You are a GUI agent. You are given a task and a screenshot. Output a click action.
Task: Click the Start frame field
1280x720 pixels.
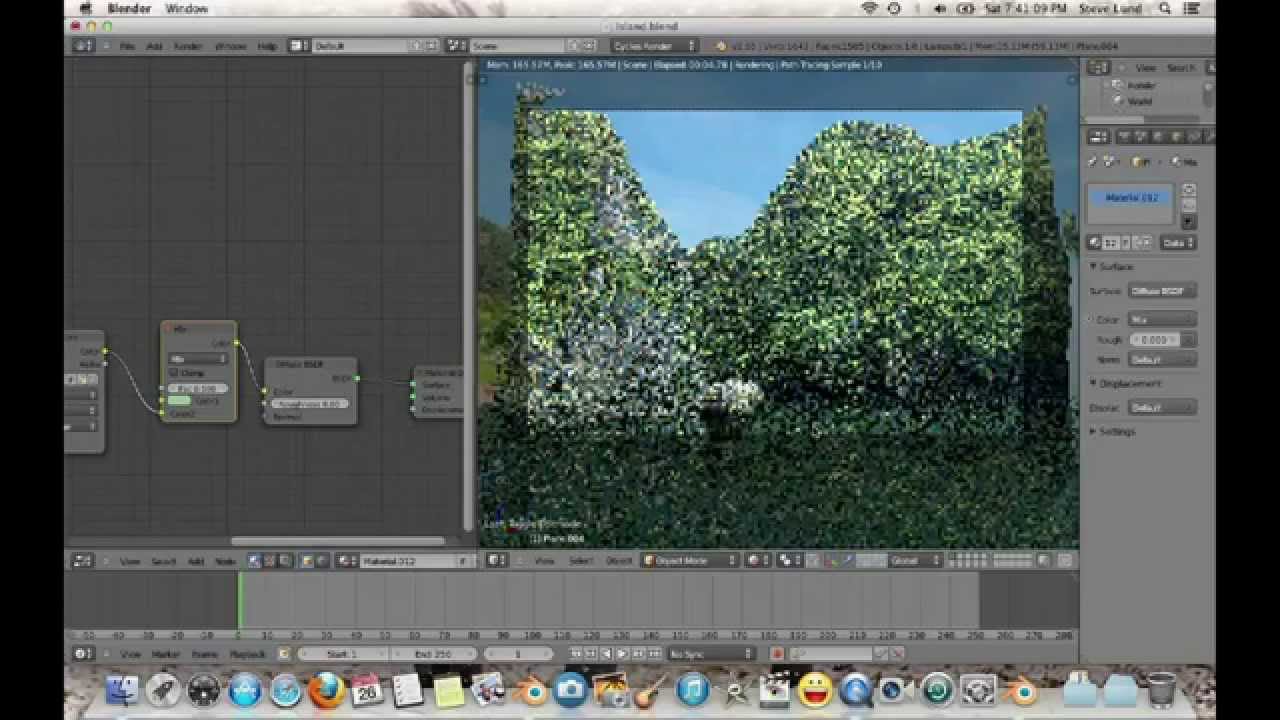tap(341, 653)
